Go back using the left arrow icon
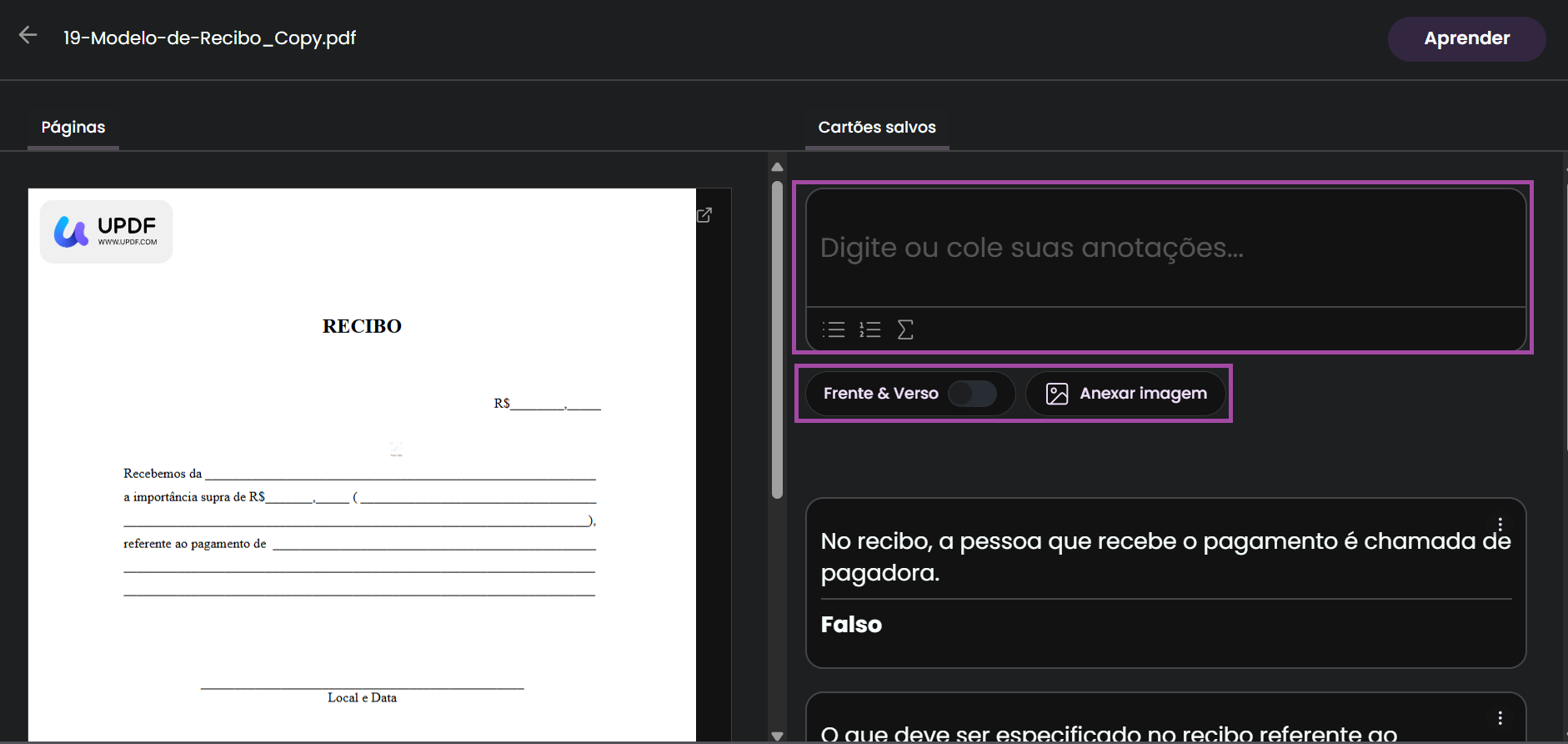1568x744 pixels. [28, 35]
